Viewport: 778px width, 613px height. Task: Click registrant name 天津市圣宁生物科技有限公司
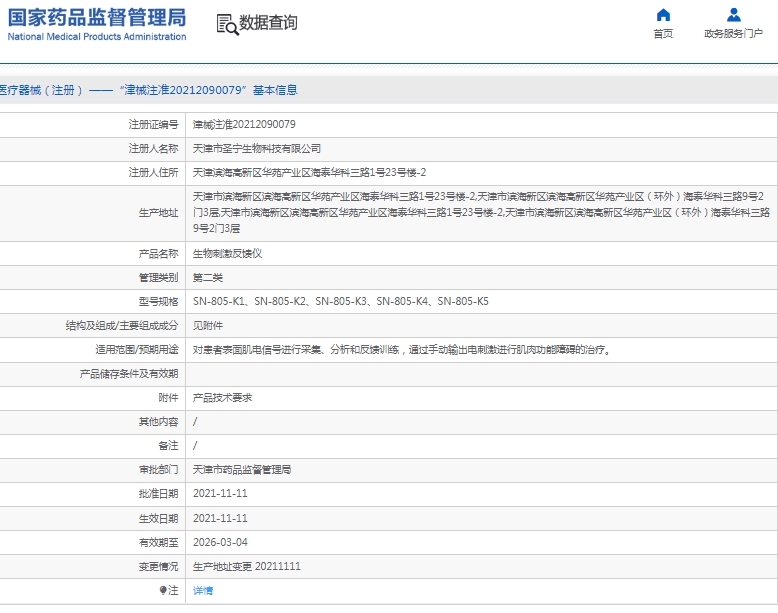257,148
